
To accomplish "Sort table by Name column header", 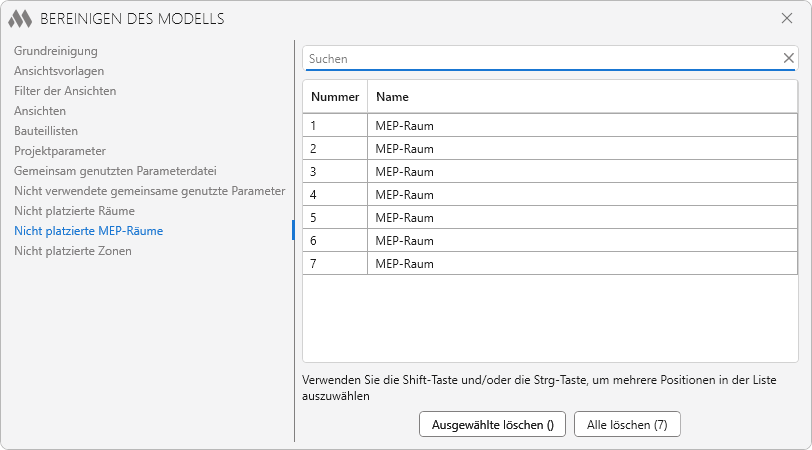I will [x=392, y=97].
